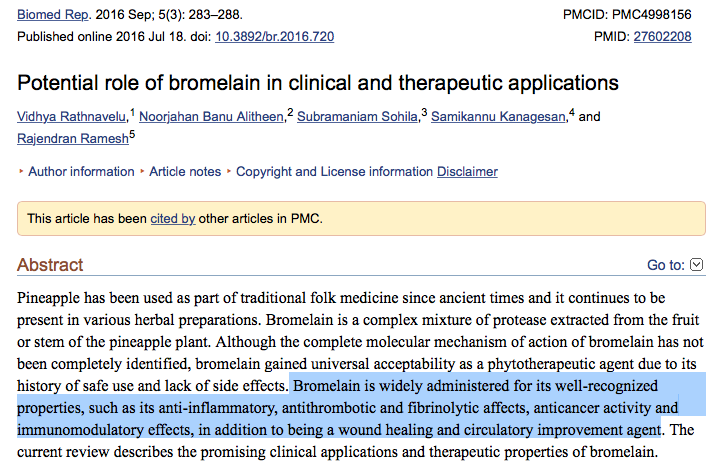Click the 'Go to:' navigation label
The image size is (714, 468).
tap(666, 265)
